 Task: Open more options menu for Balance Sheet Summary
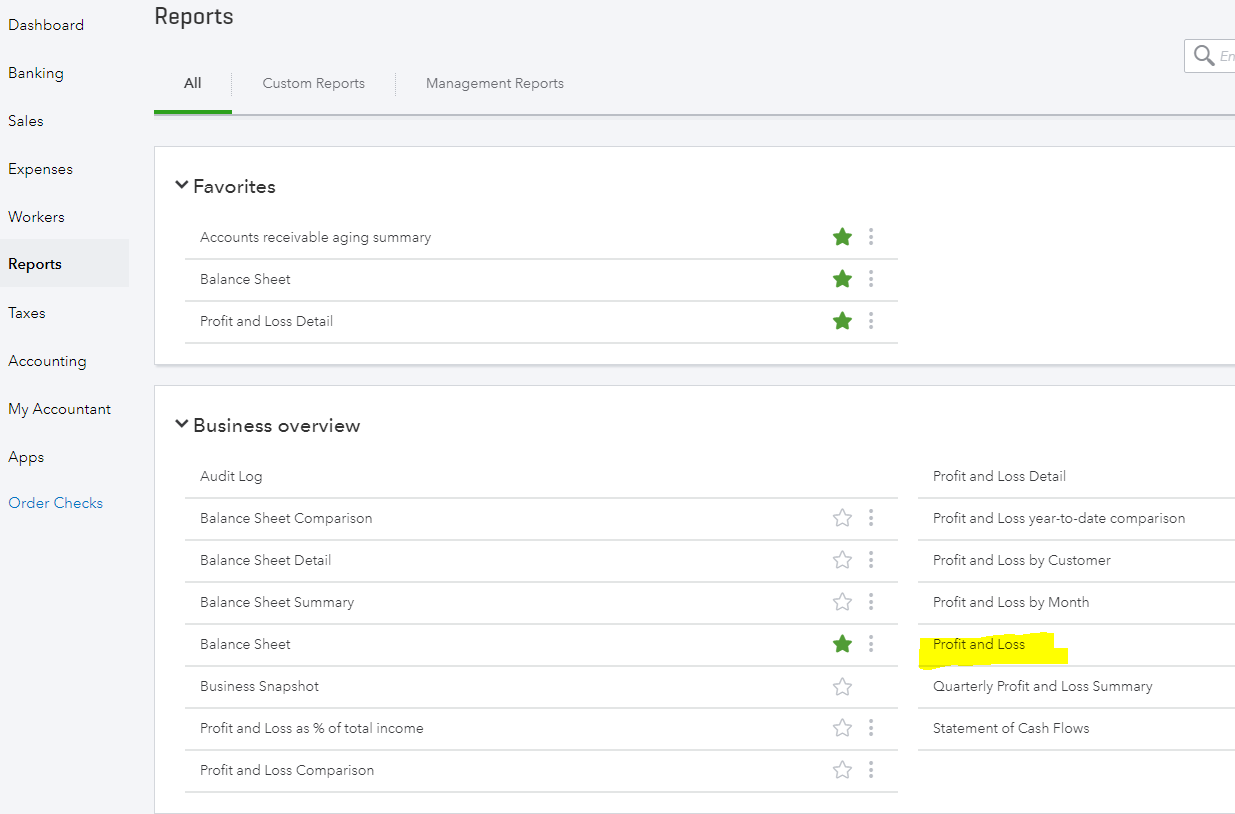pyautogui.click(x=871, y=602)
